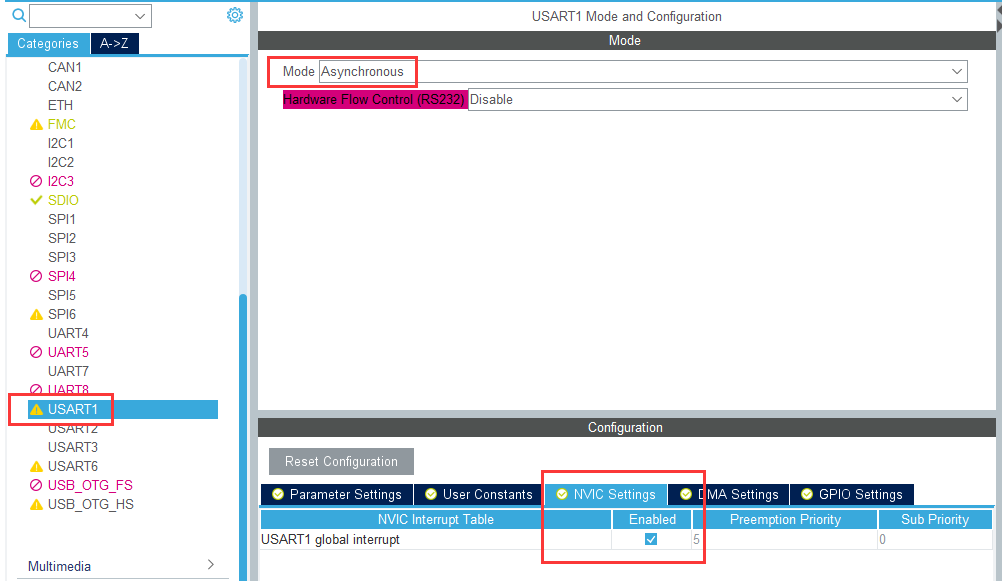This screenshot has height=581, width=1002.
Task: Select UART7 in the peripheral list
Action: pyautogui.click(x=68, y=371)
